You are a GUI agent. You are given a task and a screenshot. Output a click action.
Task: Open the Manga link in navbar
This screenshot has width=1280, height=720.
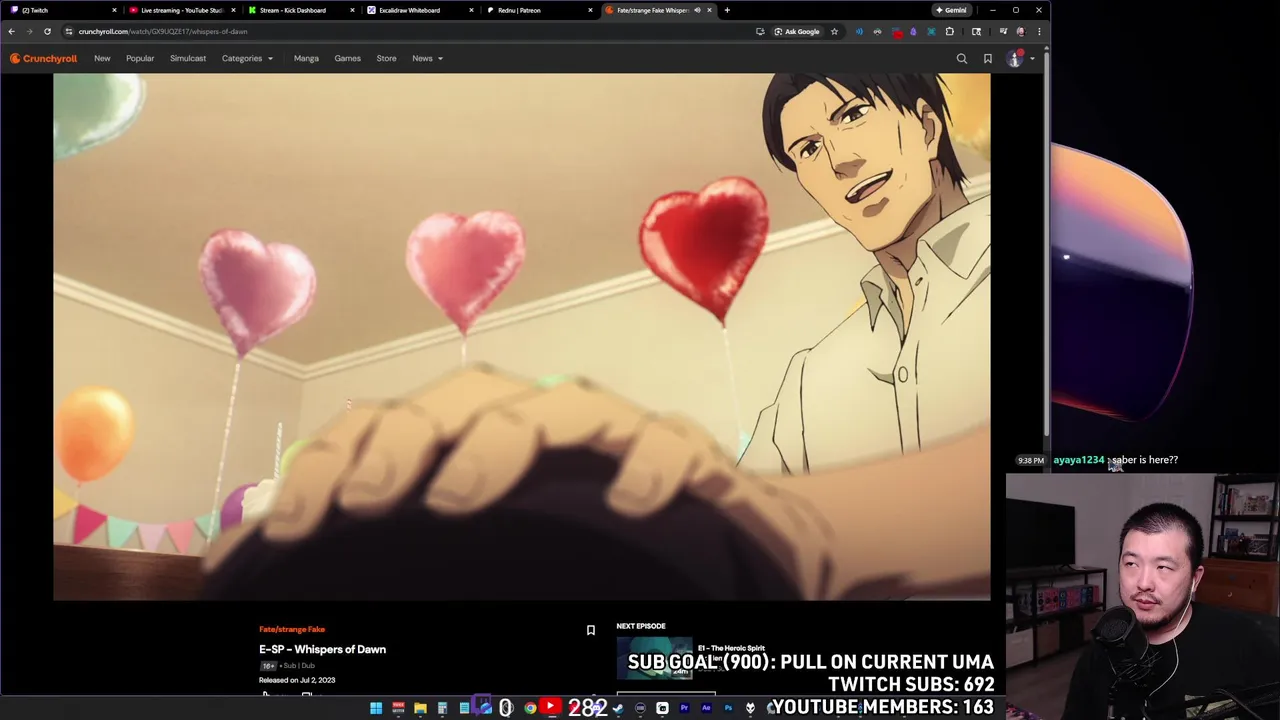click(x=306, y=58)
